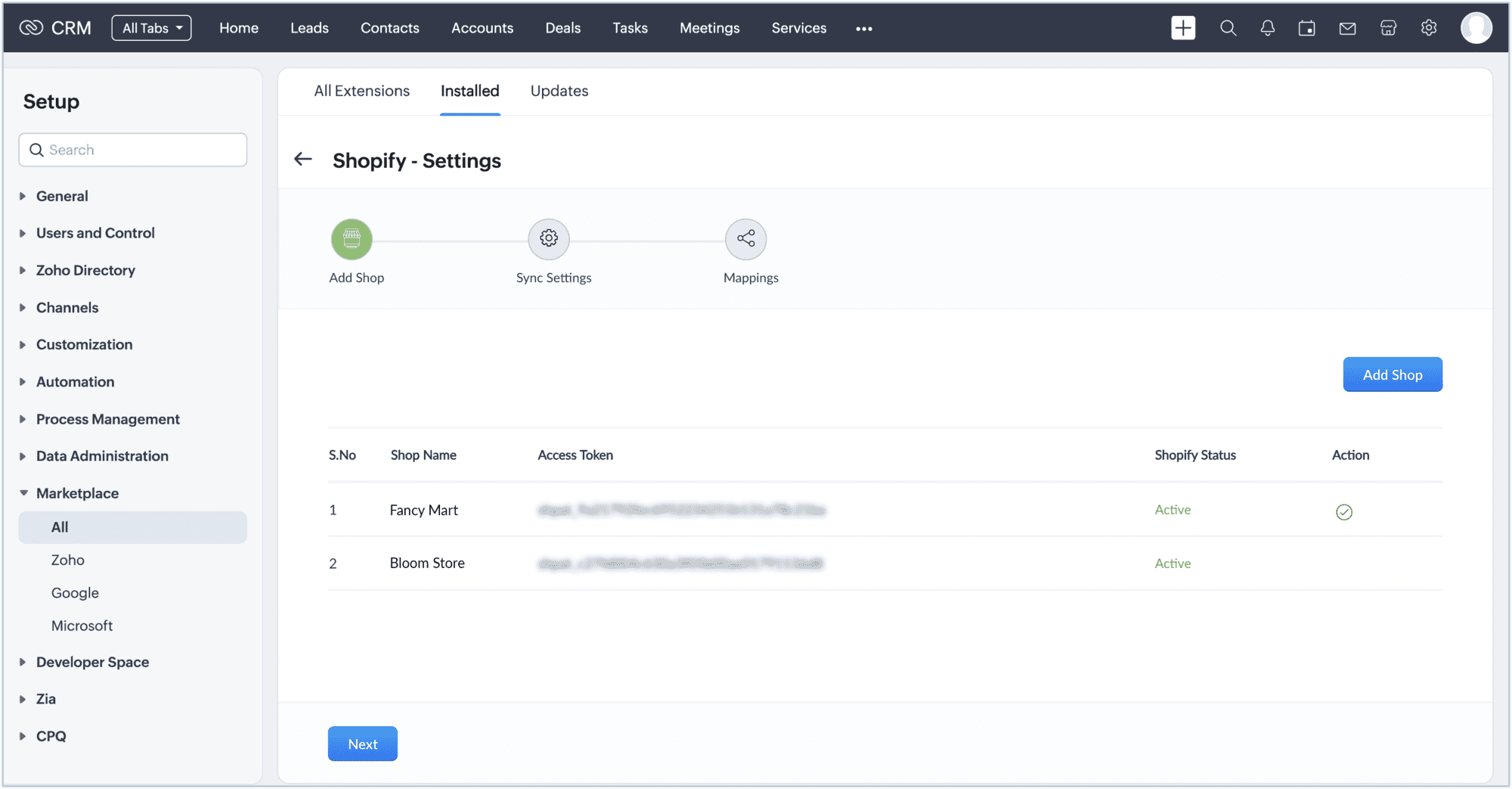The image size is (1512, 789).
Task: Open the settings gear in top bar
Action: [x=1428, y=28]
